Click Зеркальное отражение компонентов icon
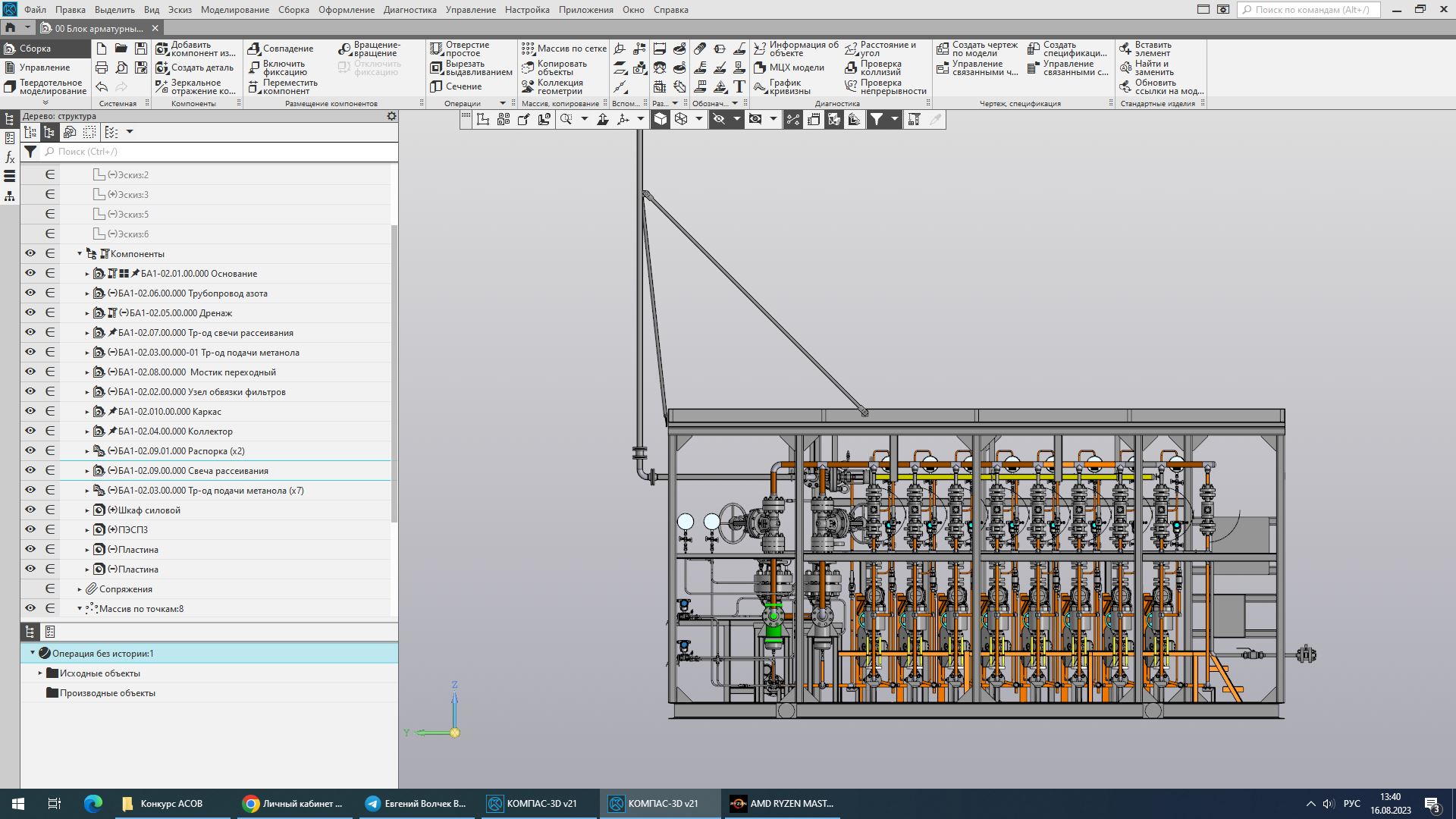Screen dimensions: 1456x819 [x=162, y=86]
